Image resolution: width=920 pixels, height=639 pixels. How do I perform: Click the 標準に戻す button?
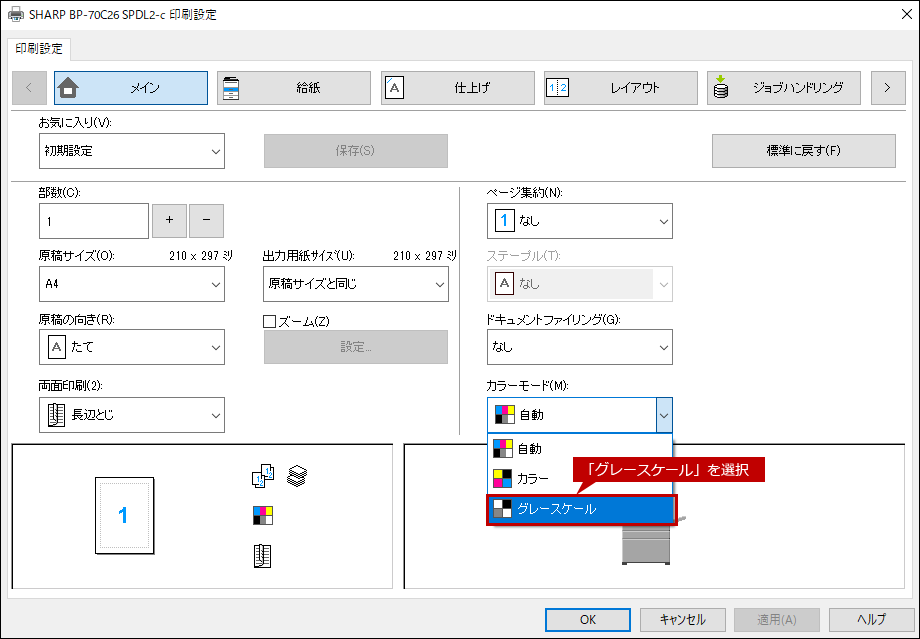coord(803,151)
